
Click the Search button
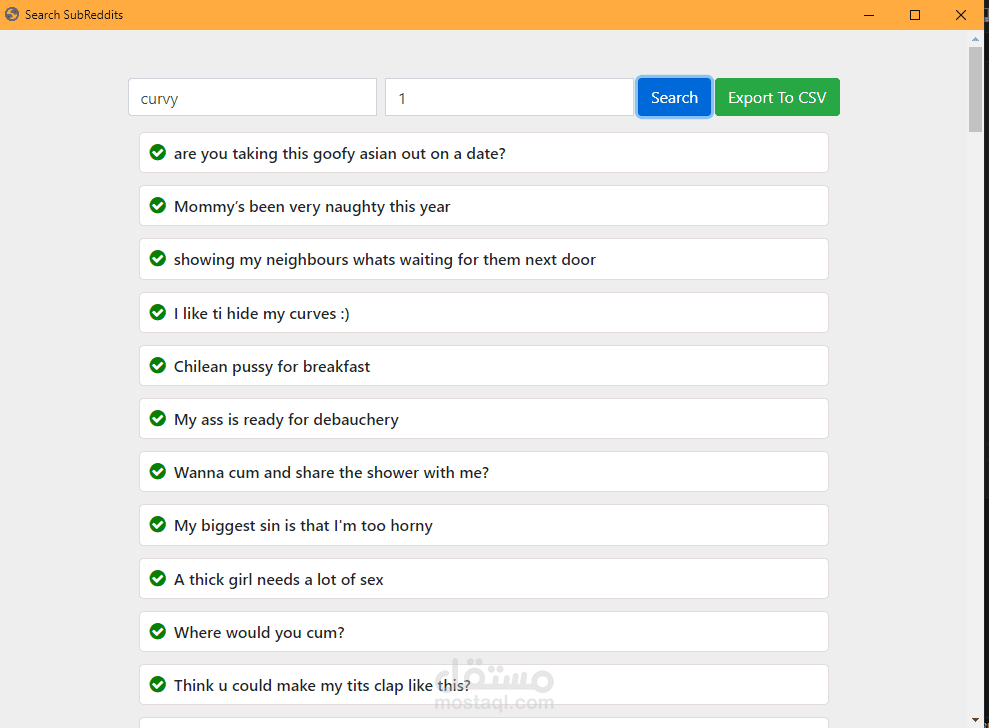(x=674, y=97)
